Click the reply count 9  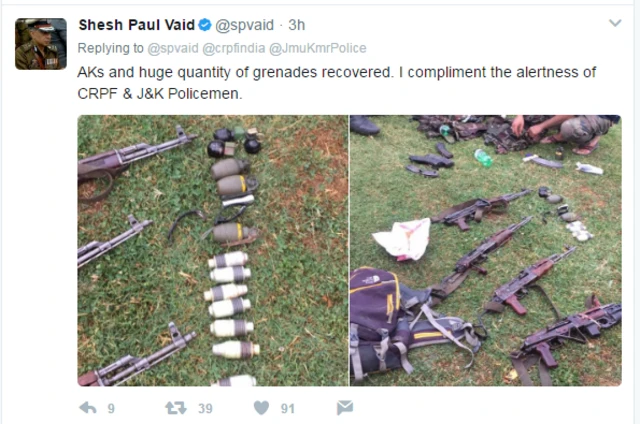[x=111, y=408]
